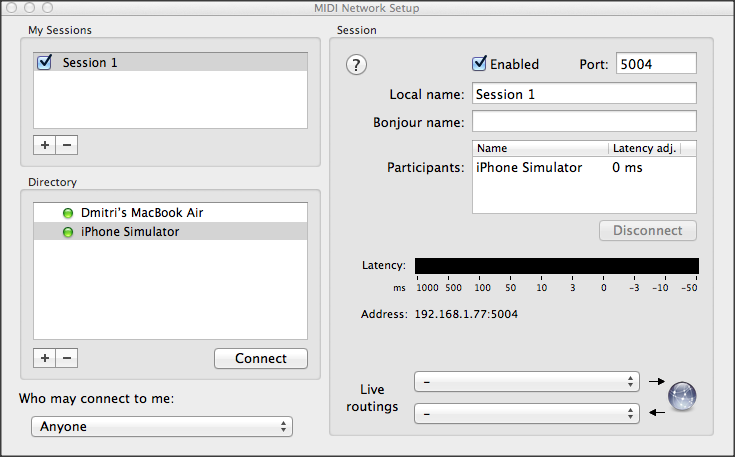The image size is (735, 457).
Task: Open the lower Live routings dropdown
Action: 526,412
